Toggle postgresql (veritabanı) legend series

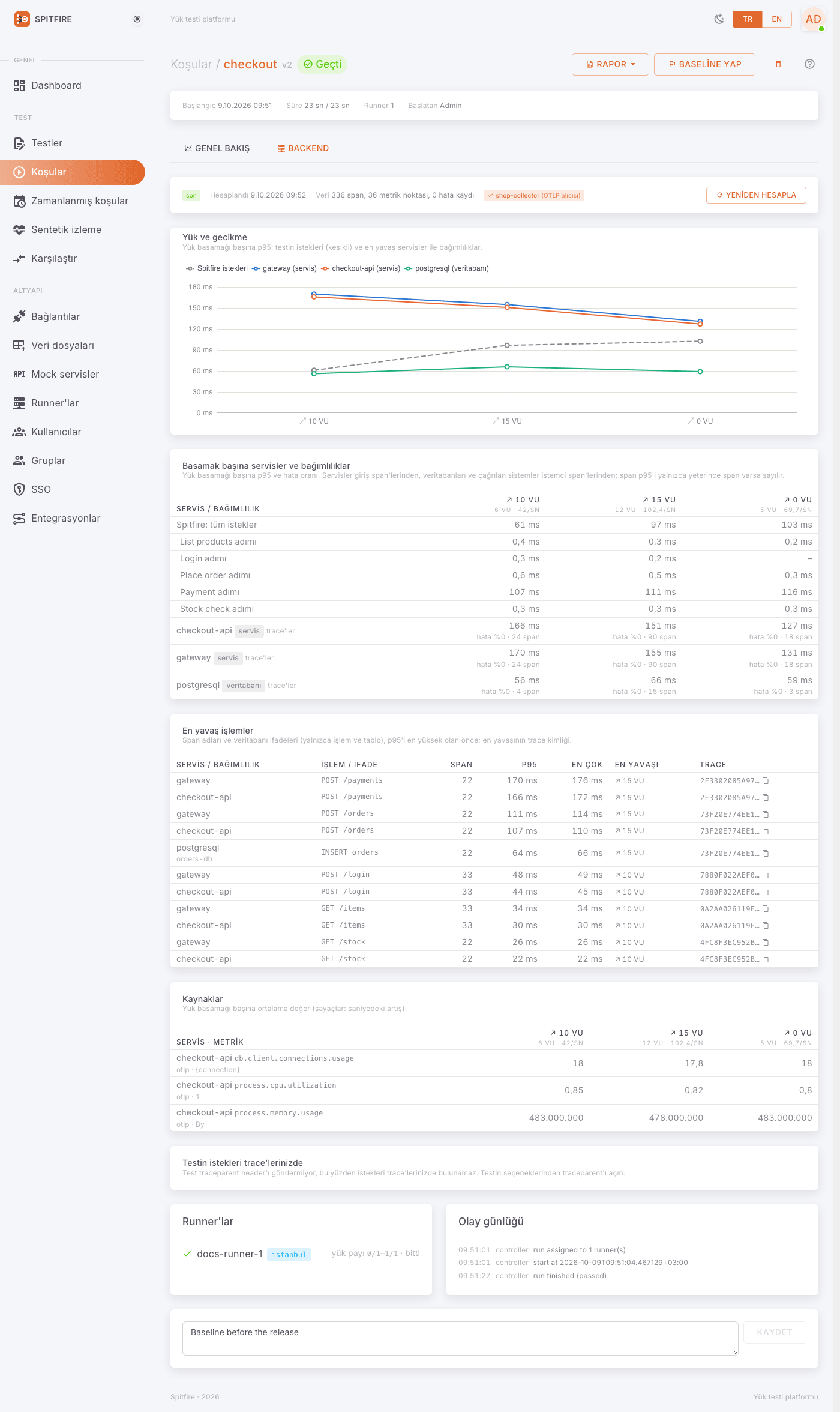446,268
